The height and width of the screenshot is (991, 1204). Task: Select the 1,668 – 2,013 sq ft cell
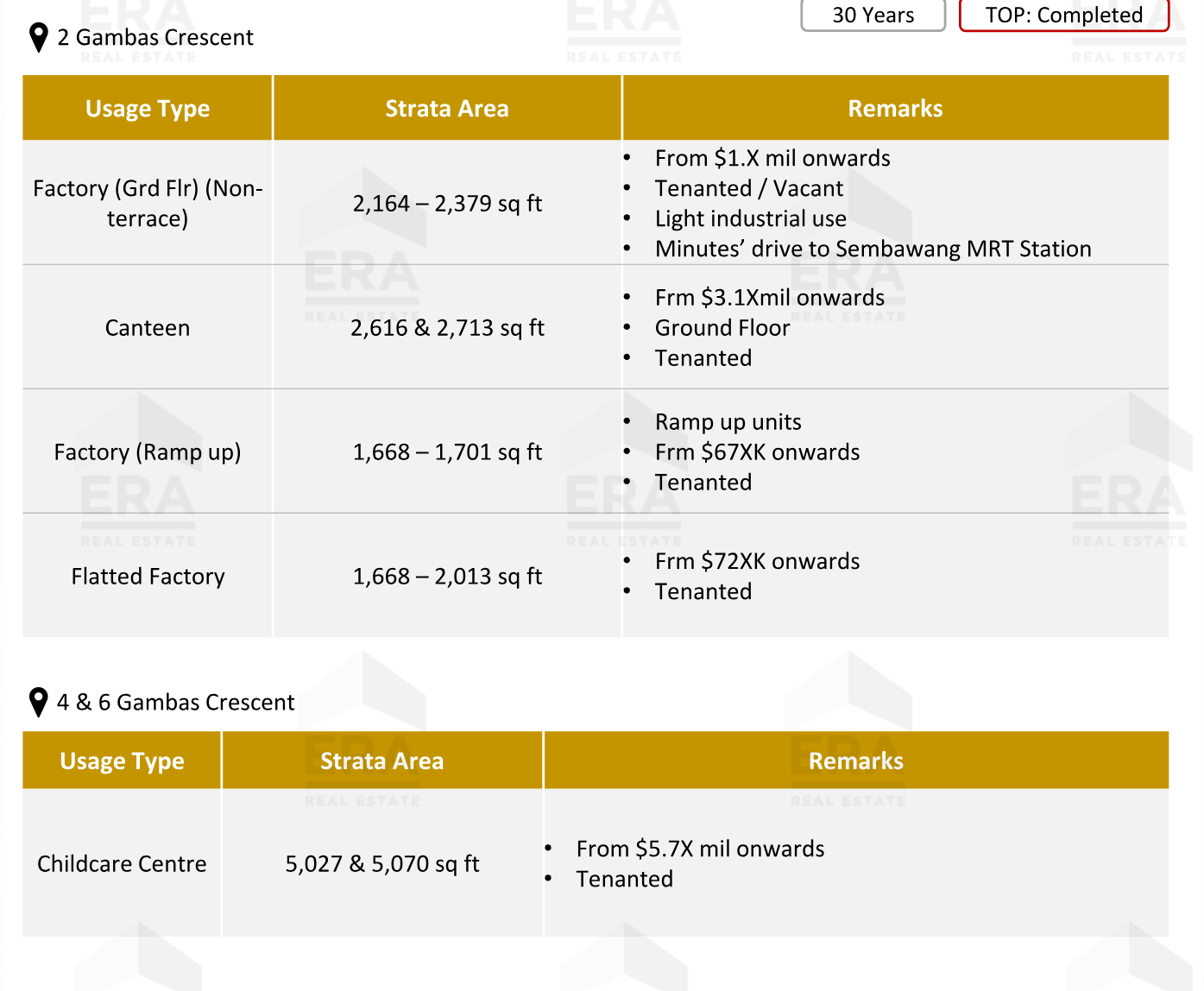[x=447, y=577]
